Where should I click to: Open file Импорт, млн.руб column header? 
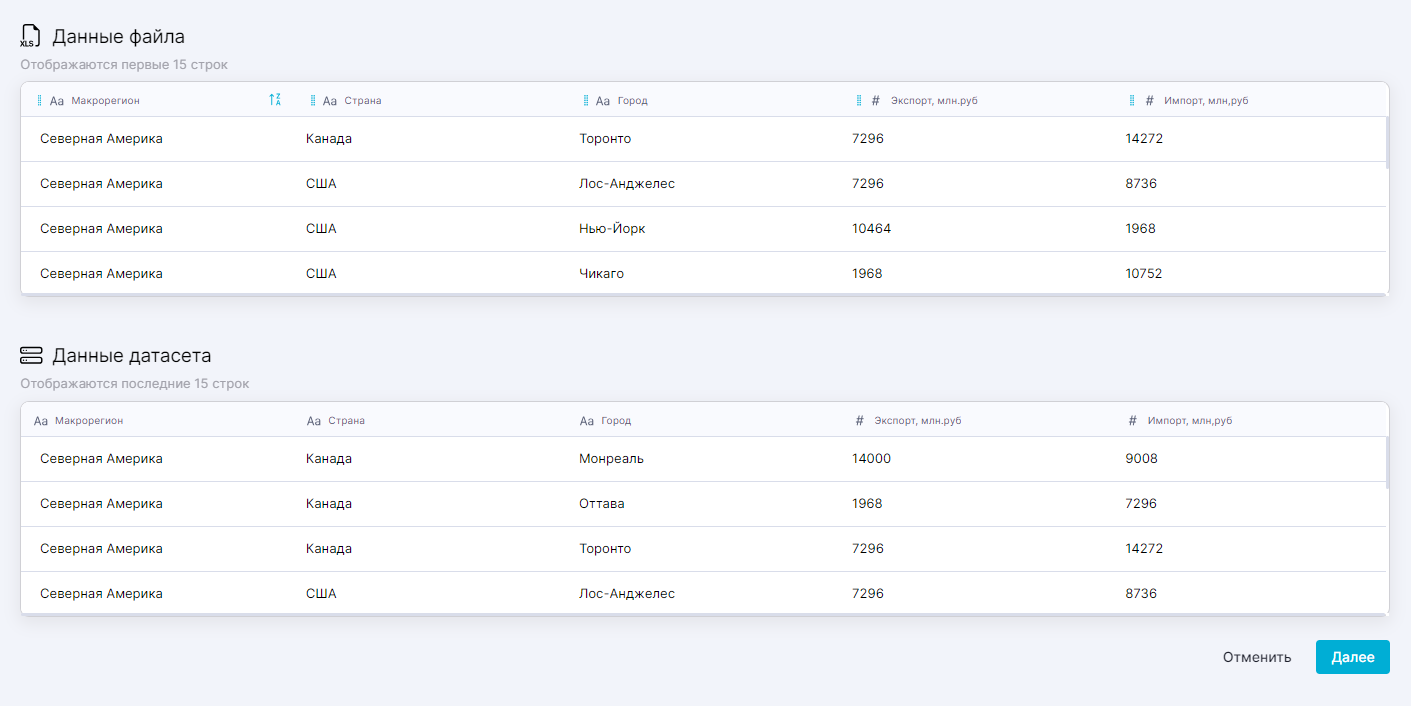1205,101
